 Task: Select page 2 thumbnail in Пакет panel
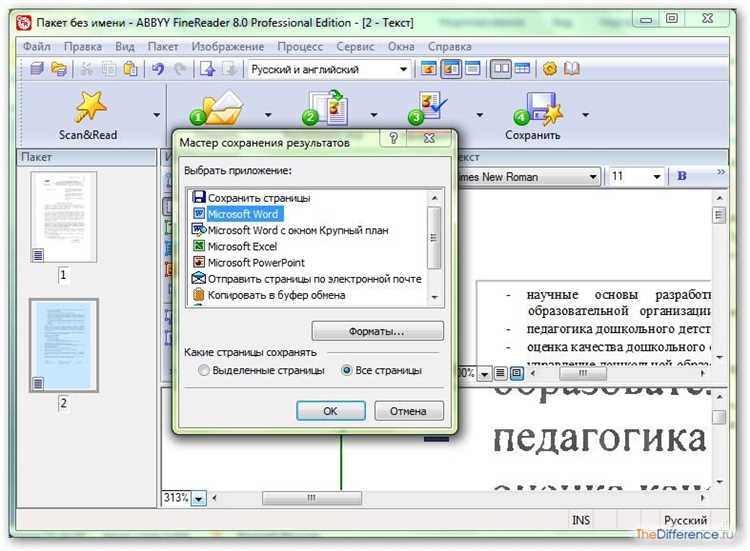click(x=64, y=345)
